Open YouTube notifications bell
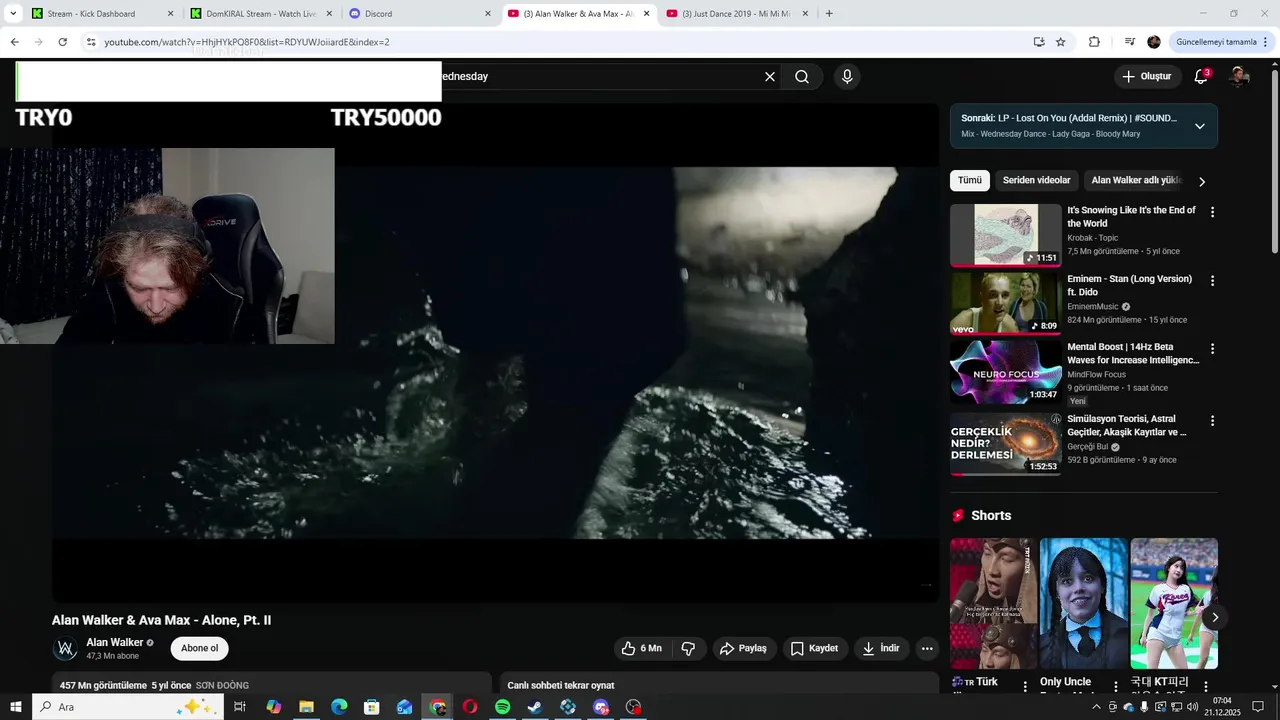Image resolution: width=1280 pixels, height=720 pixels. (1201, 77)
